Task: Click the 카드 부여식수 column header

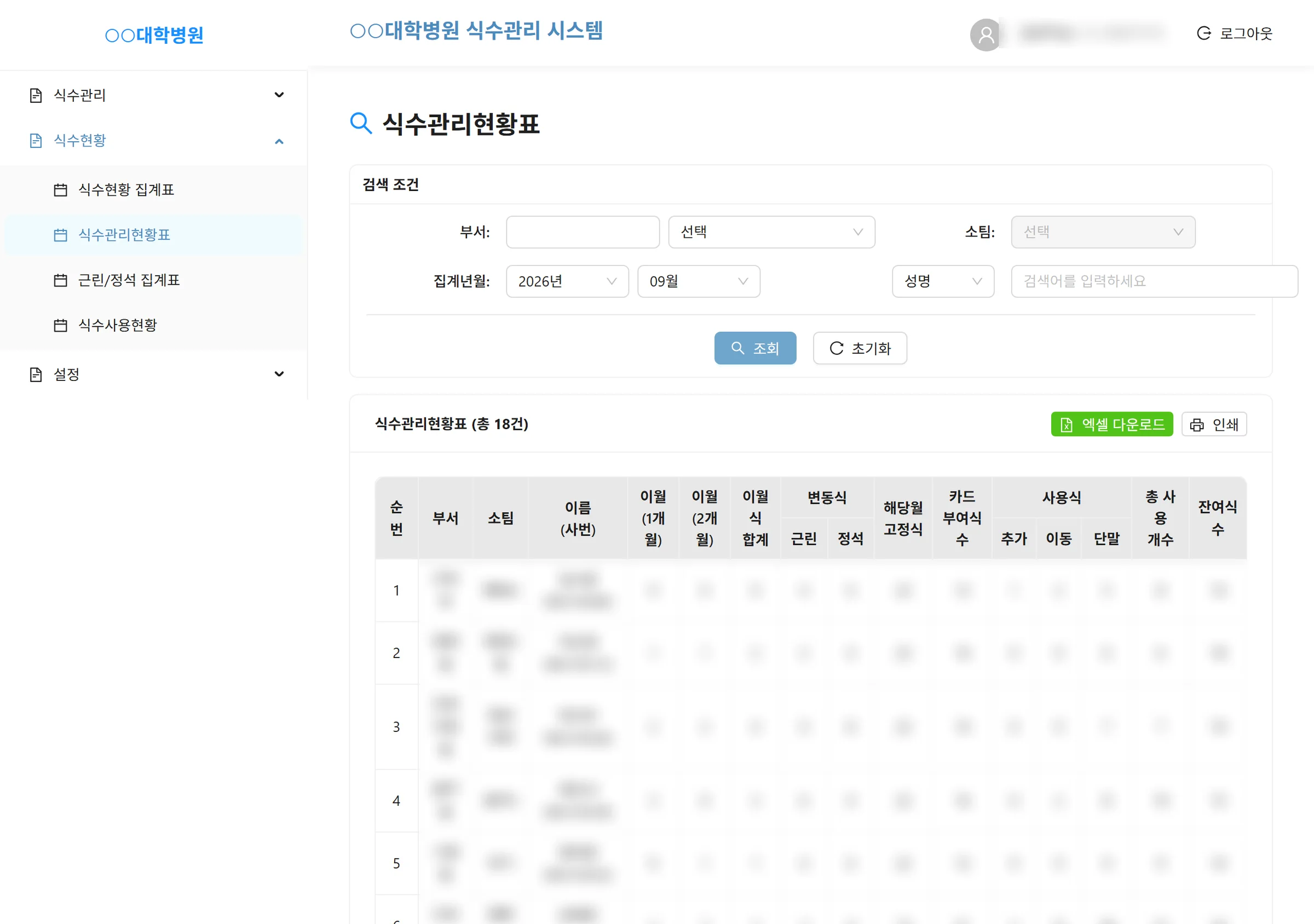Action: (961, 518)
